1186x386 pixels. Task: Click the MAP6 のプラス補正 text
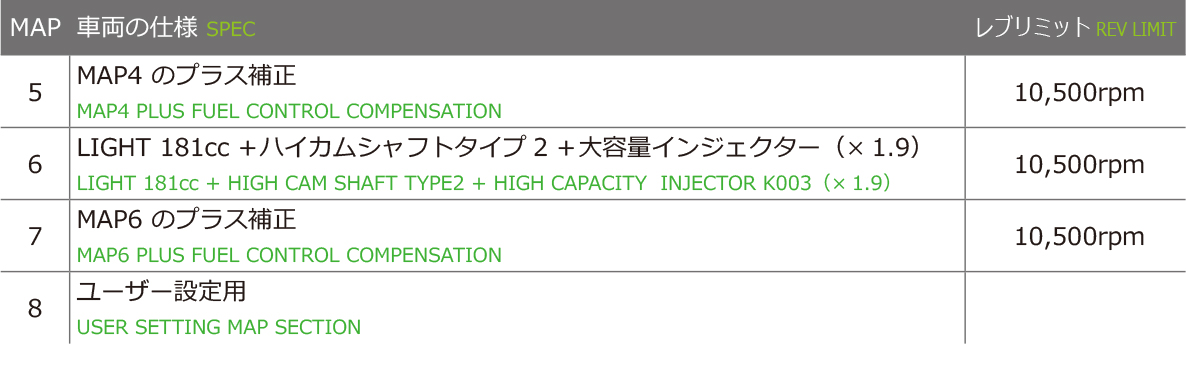(x=186, y=220)
